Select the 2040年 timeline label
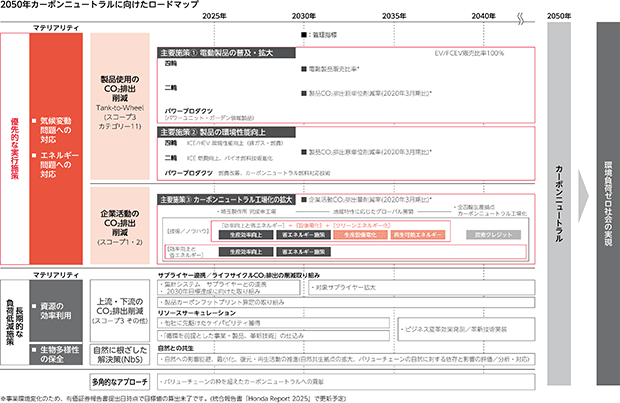Viewport: 620px width, 403px height. tap(483, 16)
